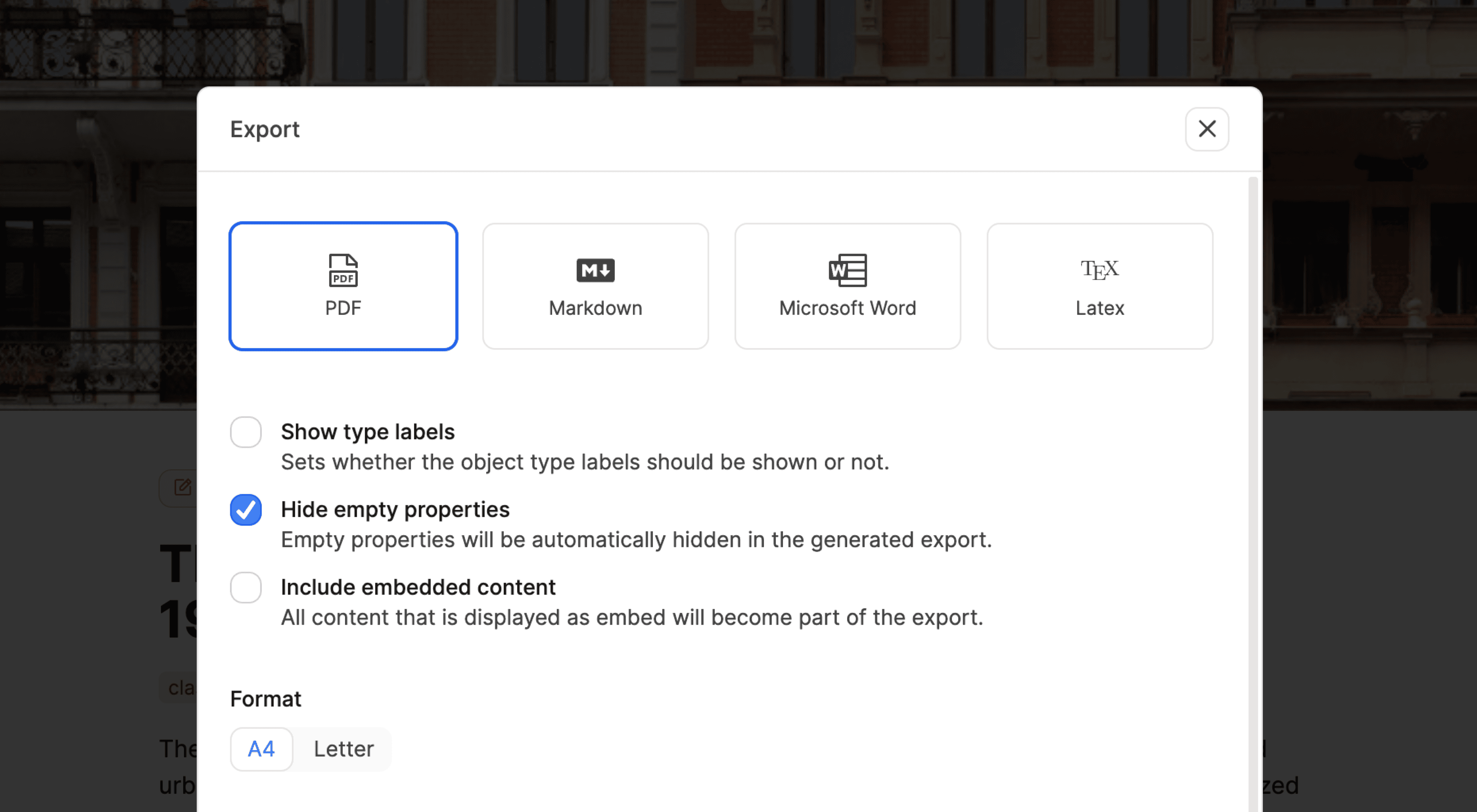
Task: Click the Markdown card label text
Action: 595,308
